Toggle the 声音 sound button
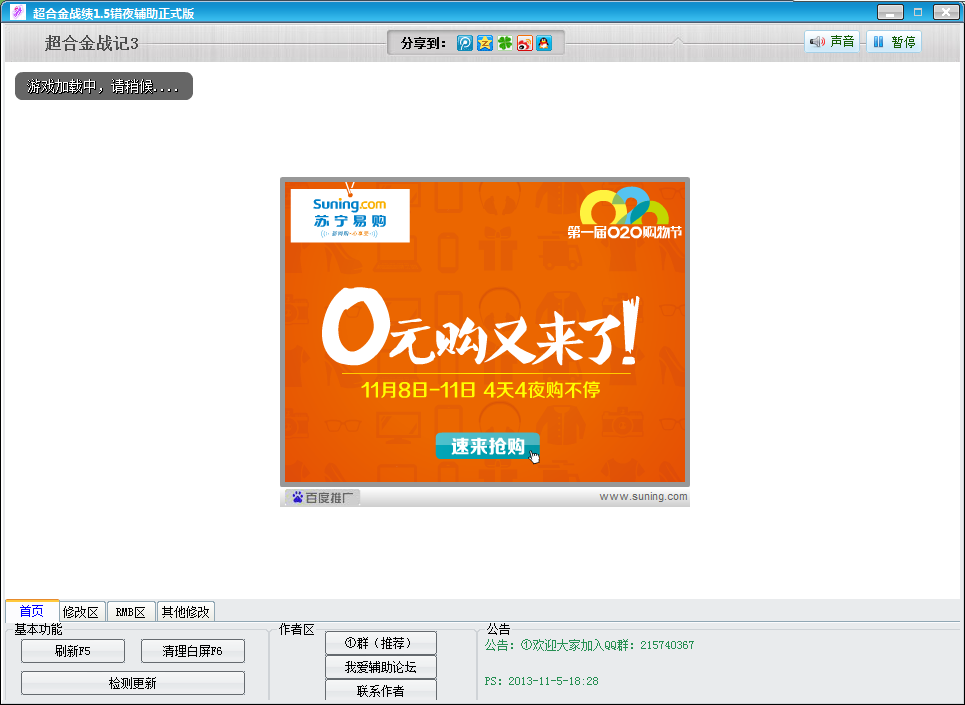Viewport: 965px width, 705px height. point(832,42)
